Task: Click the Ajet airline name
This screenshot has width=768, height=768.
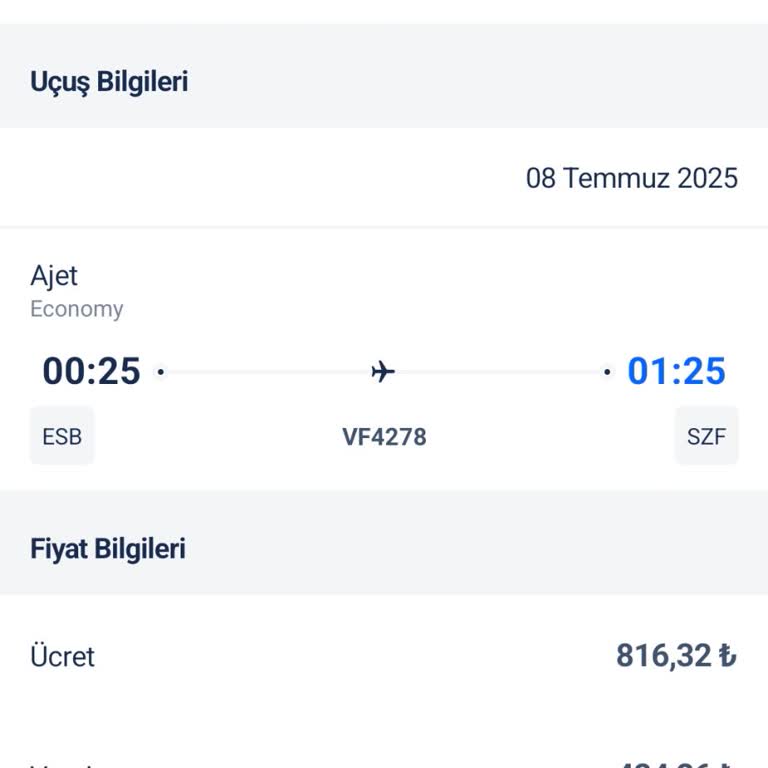Action: pyautogui.click(x=54, y=276)
